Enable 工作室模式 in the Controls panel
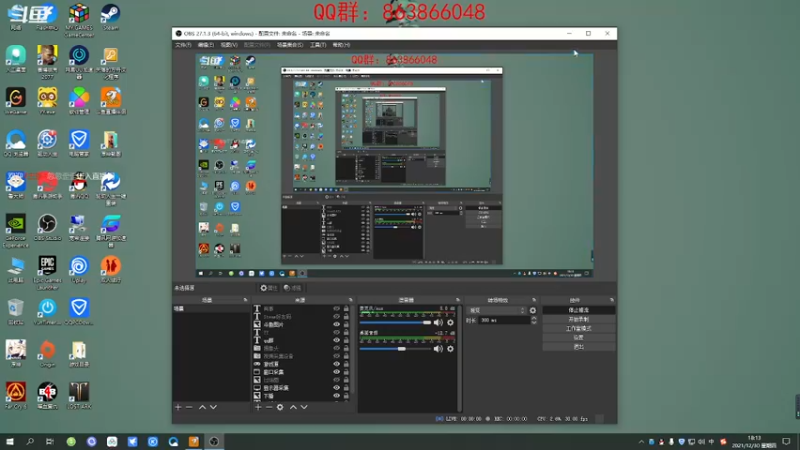This screenshot has height=450, width=800. click(579, 329)
